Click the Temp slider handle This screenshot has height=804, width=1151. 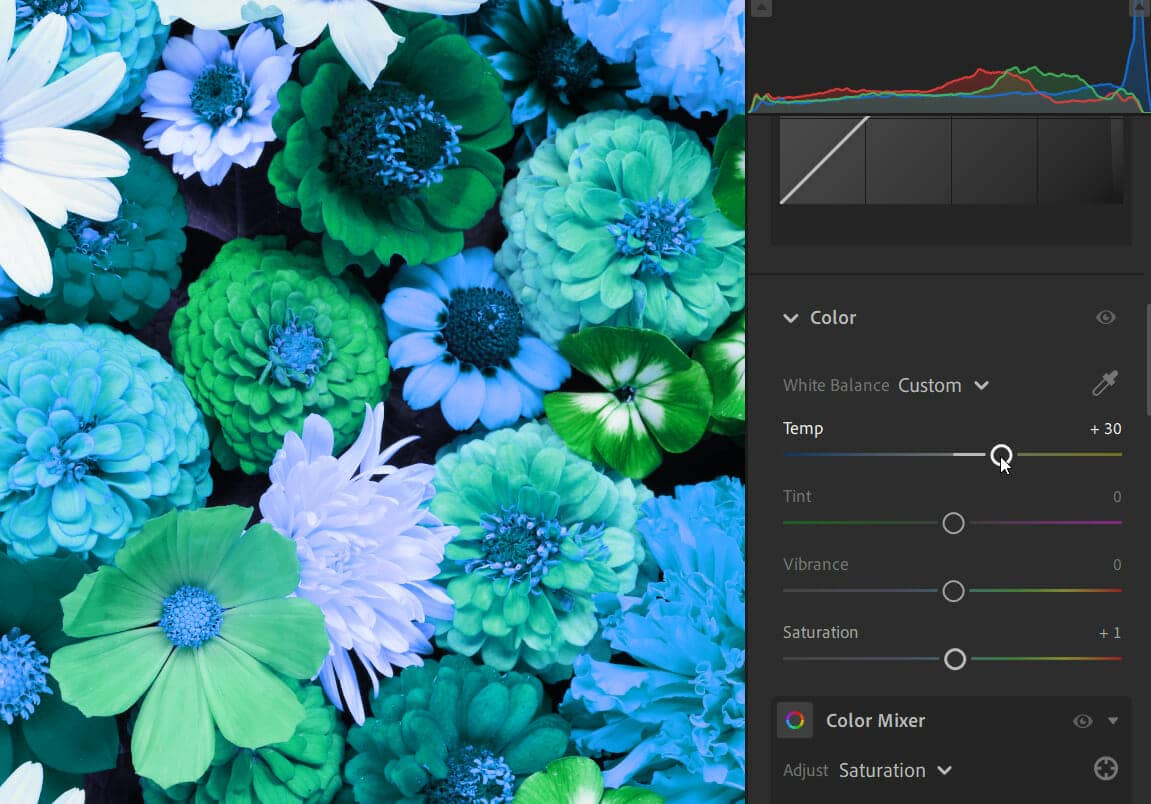point(1001,455)
